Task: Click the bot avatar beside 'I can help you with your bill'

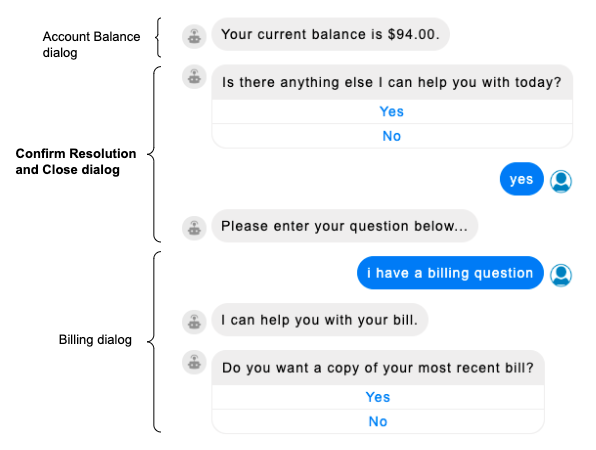Action: click(x=194, y=322)
